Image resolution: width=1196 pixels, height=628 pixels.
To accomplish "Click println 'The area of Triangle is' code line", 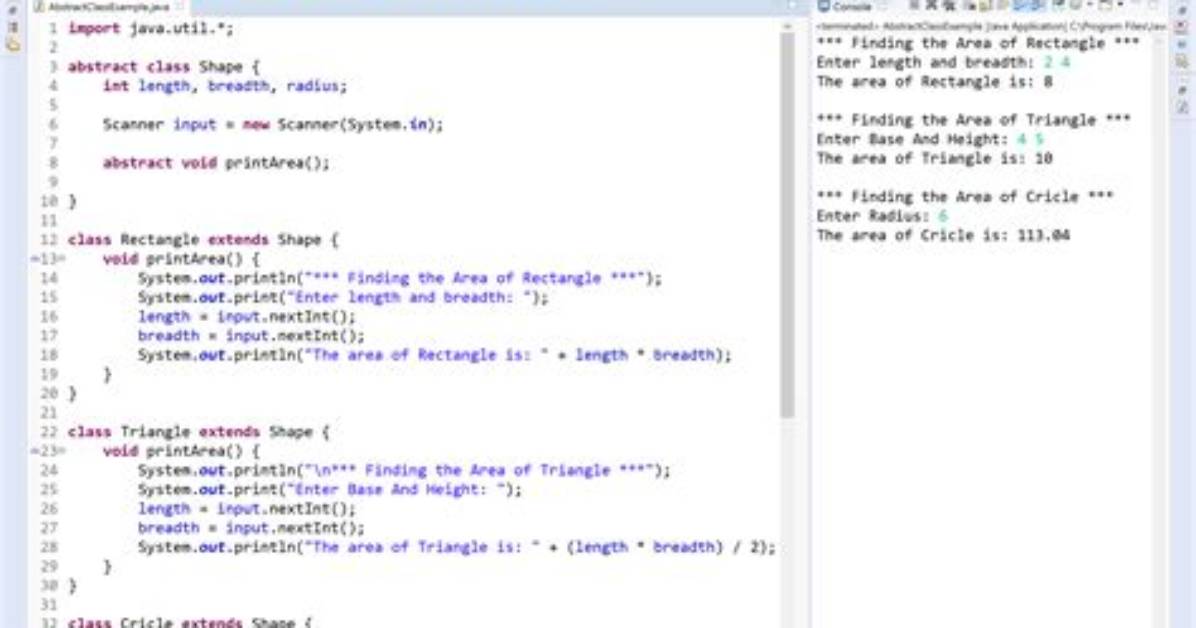I will point(457,547).
